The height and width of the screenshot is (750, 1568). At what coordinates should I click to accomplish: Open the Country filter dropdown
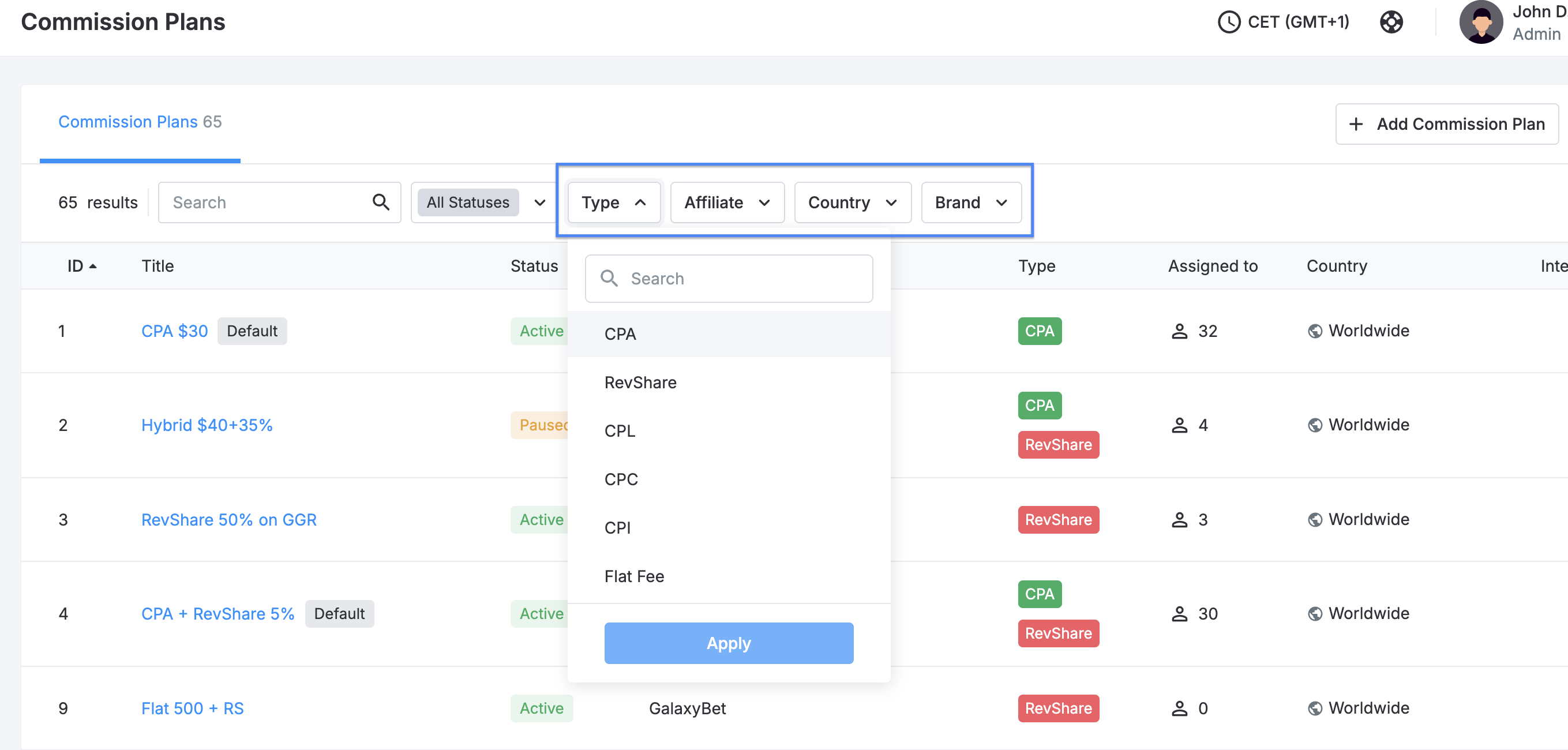[x=852, y=202]
